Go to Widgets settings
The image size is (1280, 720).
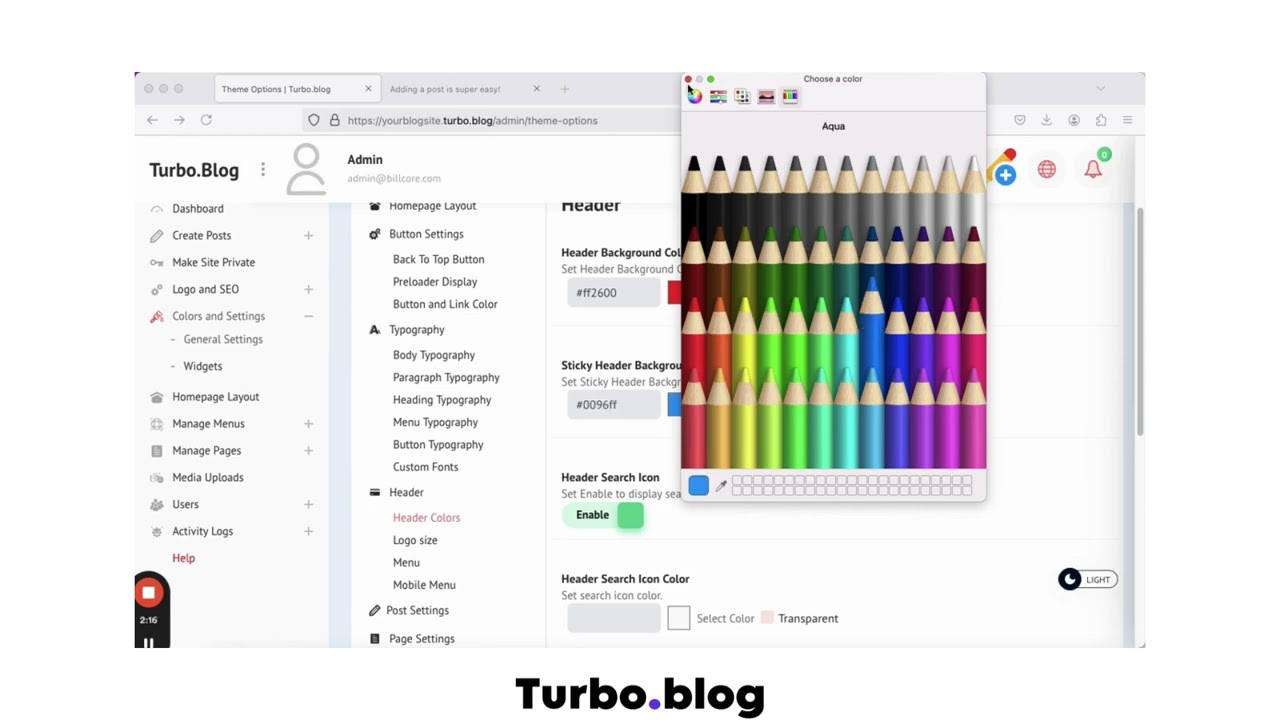[203, 366]
